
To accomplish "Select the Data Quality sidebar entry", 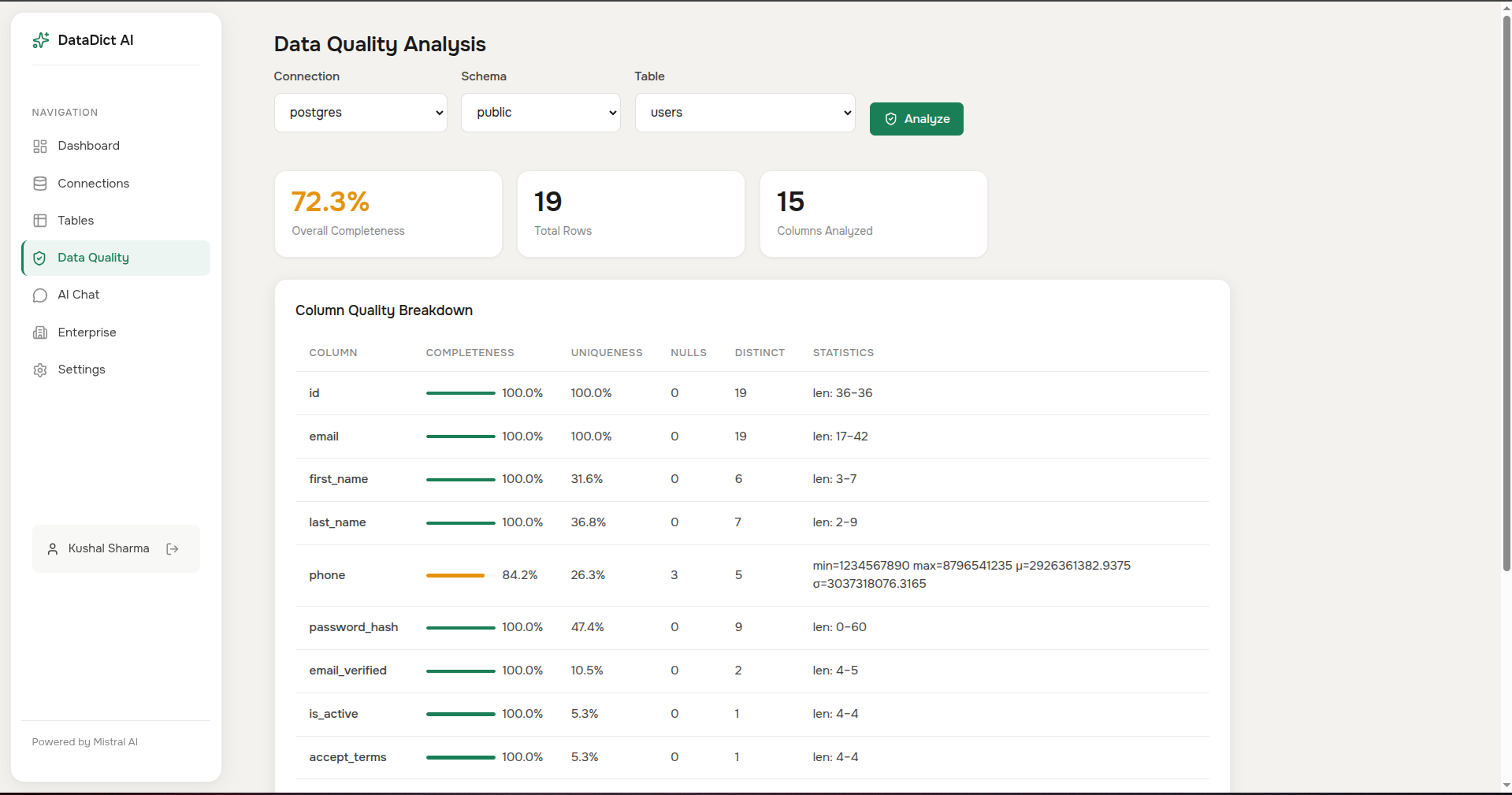I will point(93,258).
